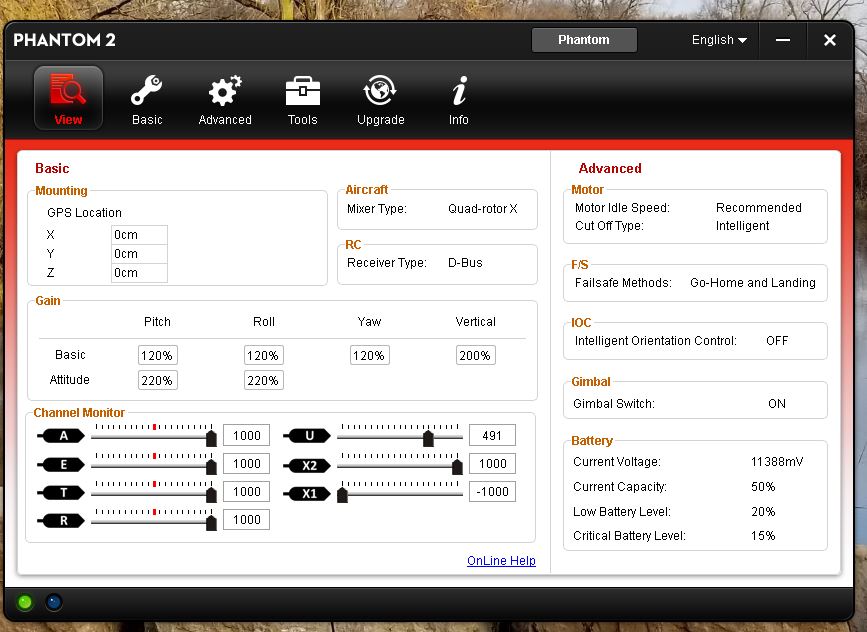
Task: Open the Advanced gears settings
Action: (225, 100)
